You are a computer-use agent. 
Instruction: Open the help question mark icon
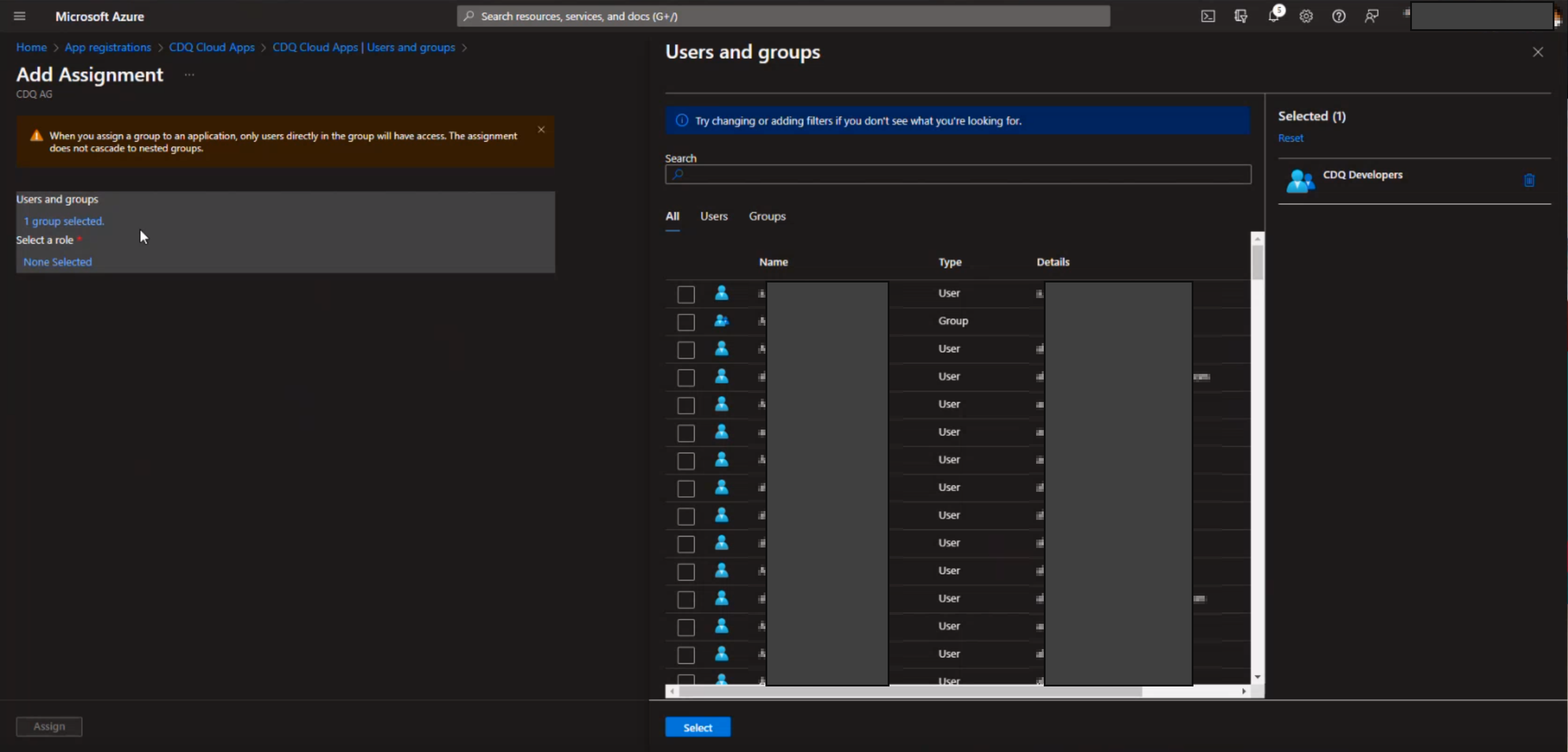click(1339, 16)
